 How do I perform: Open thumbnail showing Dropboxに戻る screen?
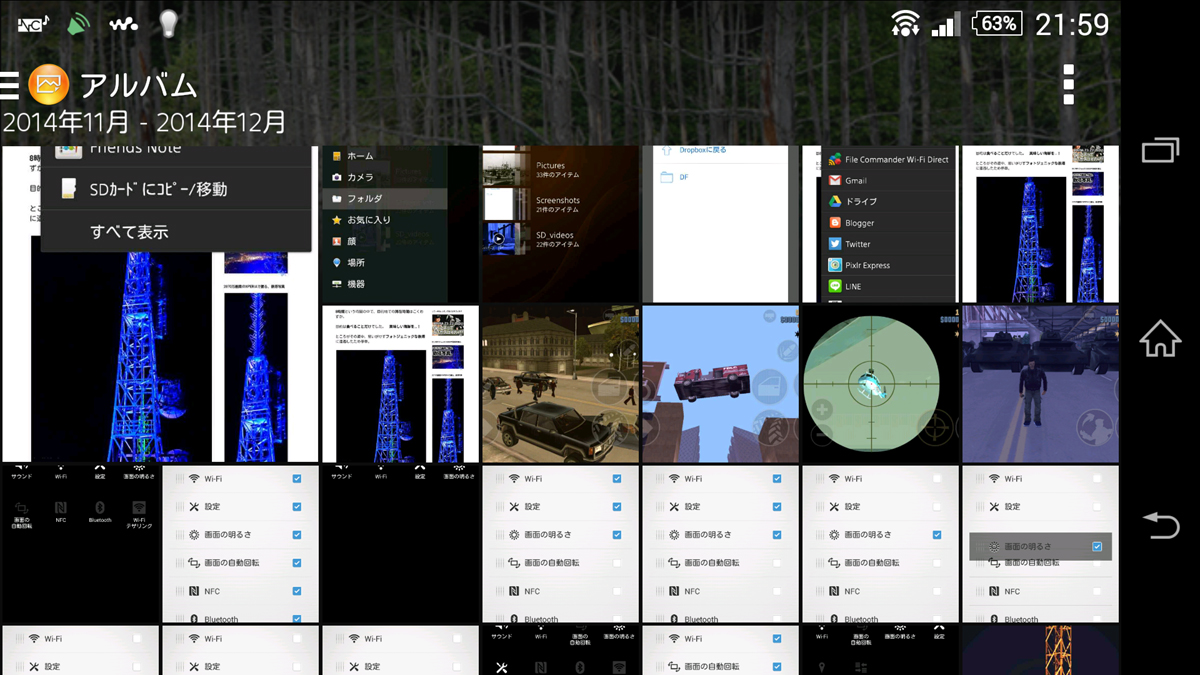click(720, 224)
